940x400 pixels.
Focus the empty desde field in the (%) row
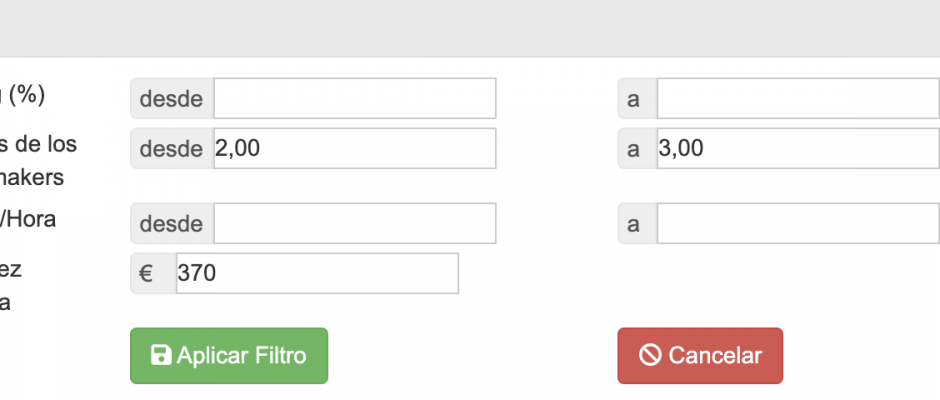(x=355, y=98)
